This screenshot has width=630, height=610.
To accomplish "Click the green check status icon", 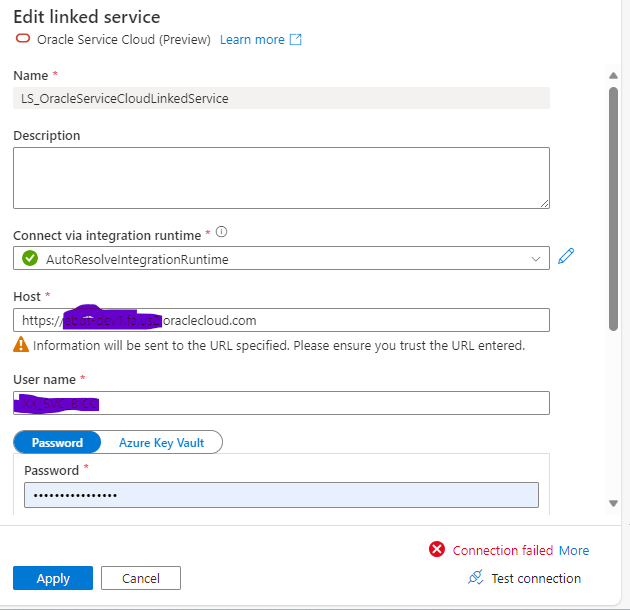I will coord(30,258).
